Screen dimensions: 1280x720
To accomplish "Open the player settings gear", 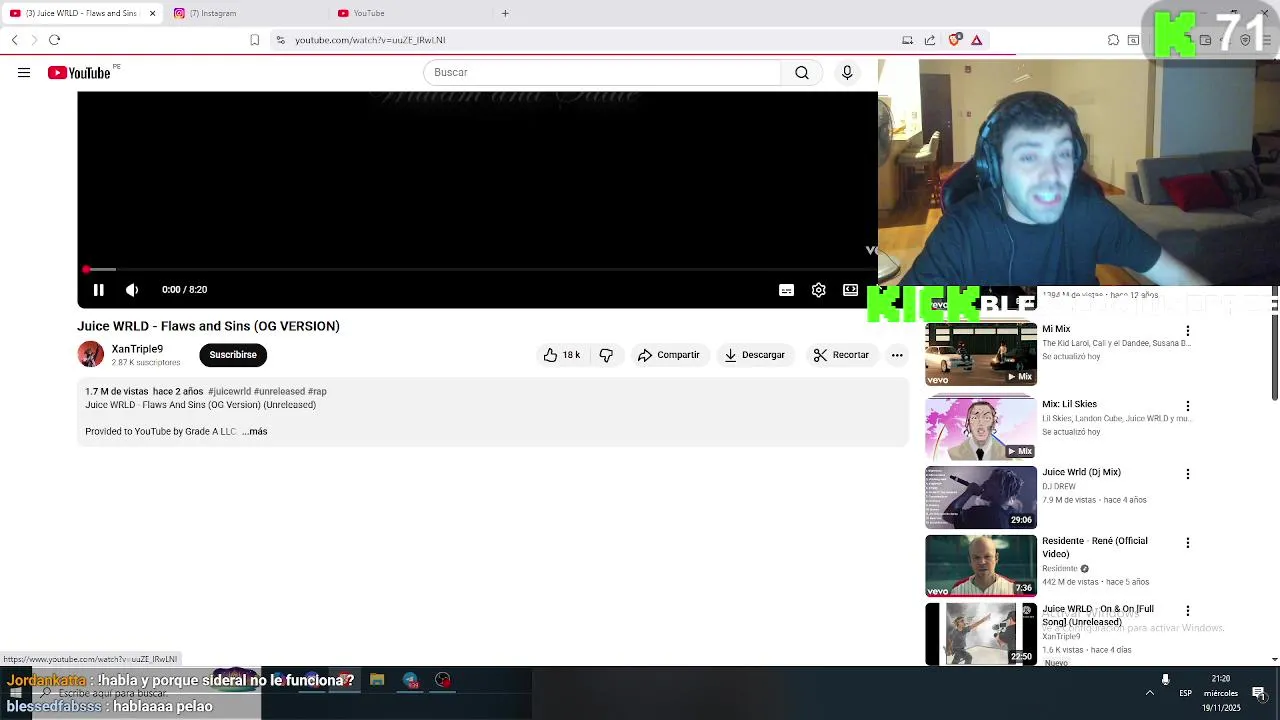I will (819, 290).
